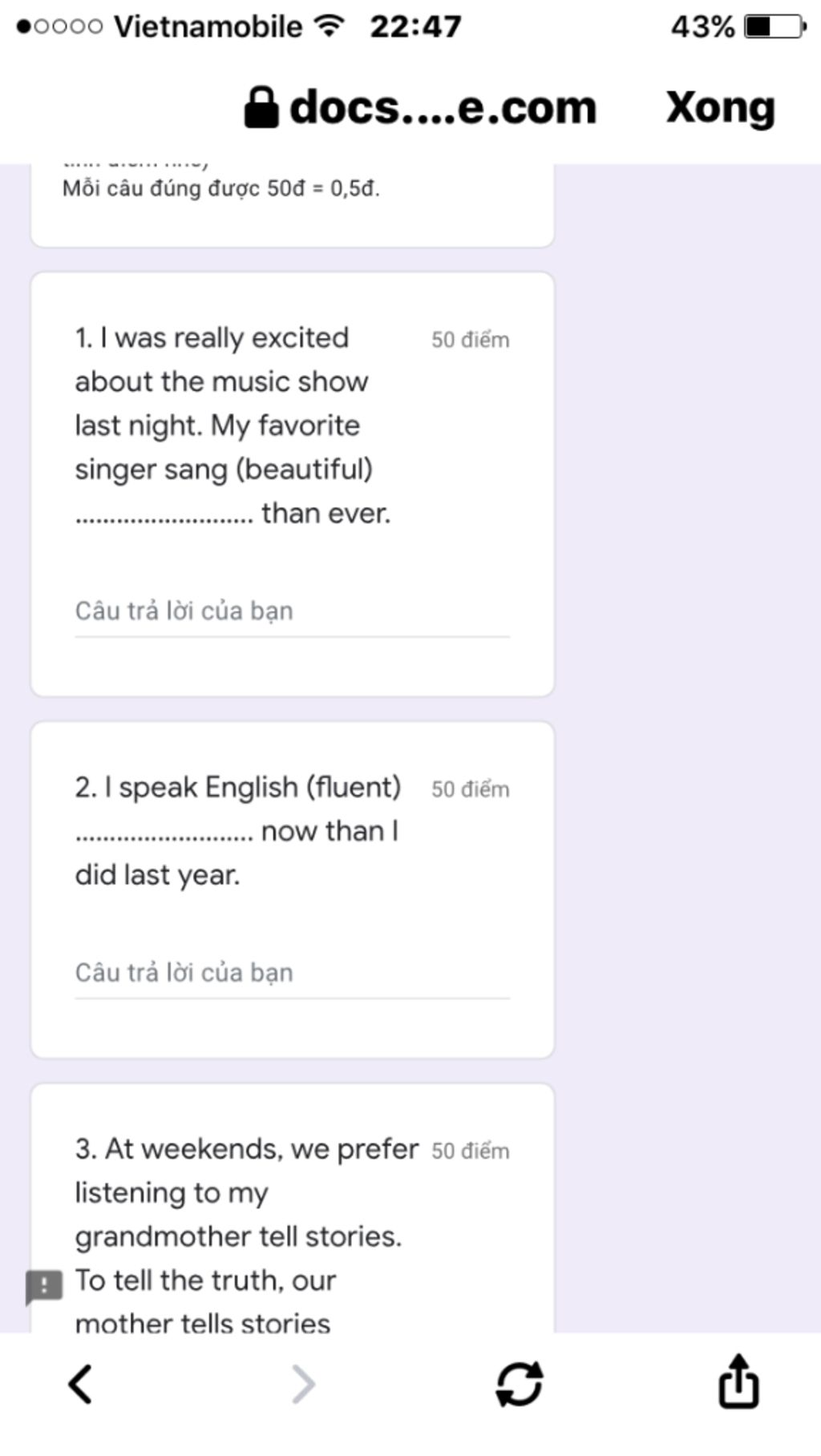Viewport: 821px width, 1456px height.
Task: Tap question 3 text about grandmother stories
Action: tap(247, 1236)
